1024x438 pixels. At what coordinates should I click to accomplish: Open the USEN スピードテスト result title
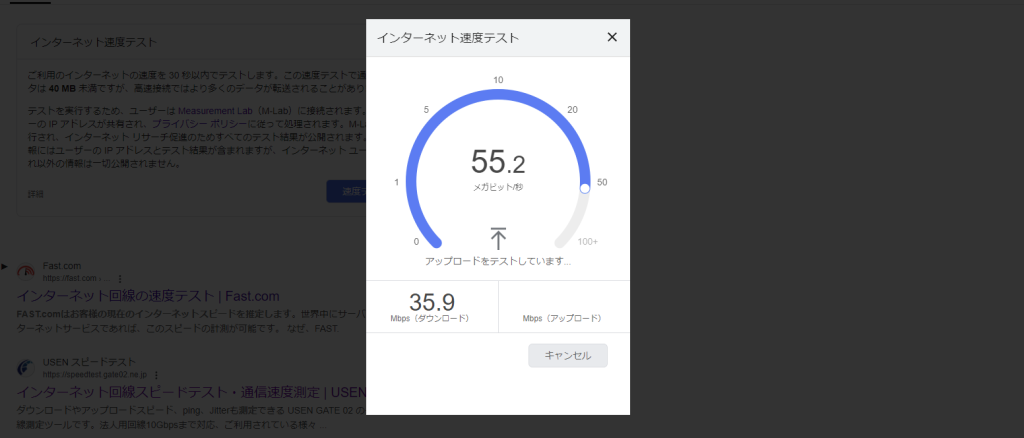tap(191, 392)
